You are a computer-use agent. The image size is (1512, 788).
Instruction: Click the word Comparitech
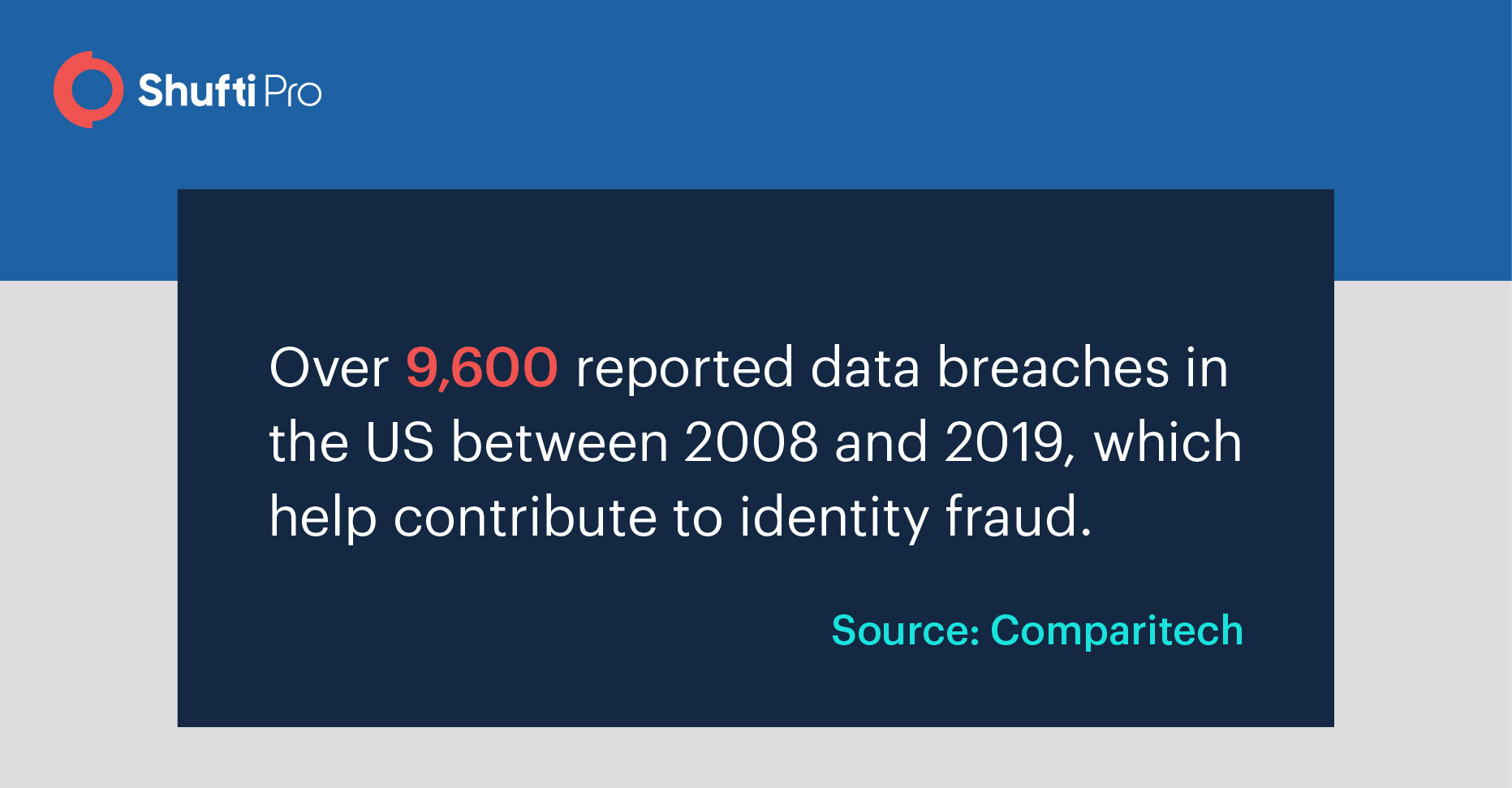[x=1117, y=631]
